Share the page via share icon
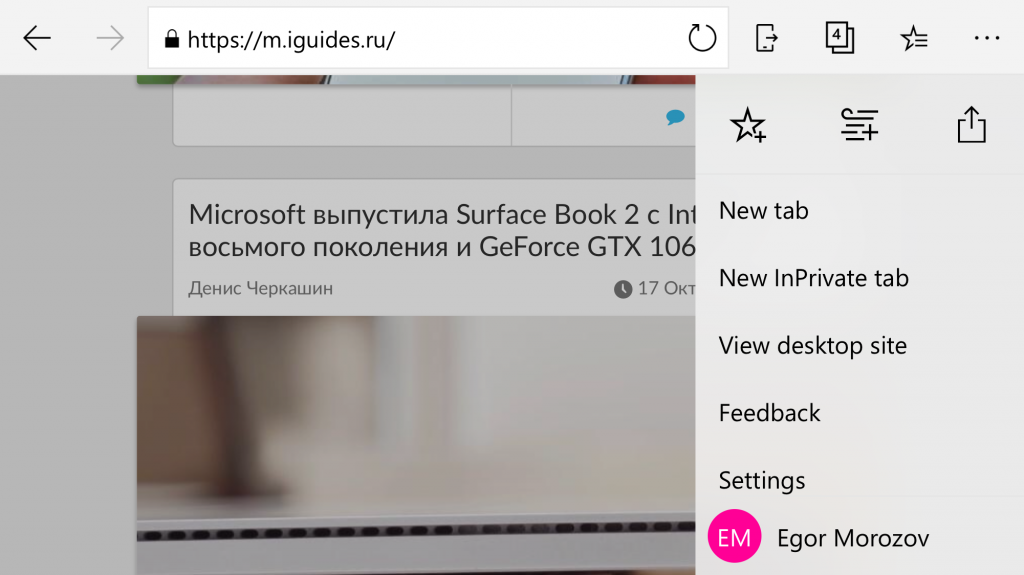The image size is (1024, 575). pyautogui.click(x=971, y=126)
